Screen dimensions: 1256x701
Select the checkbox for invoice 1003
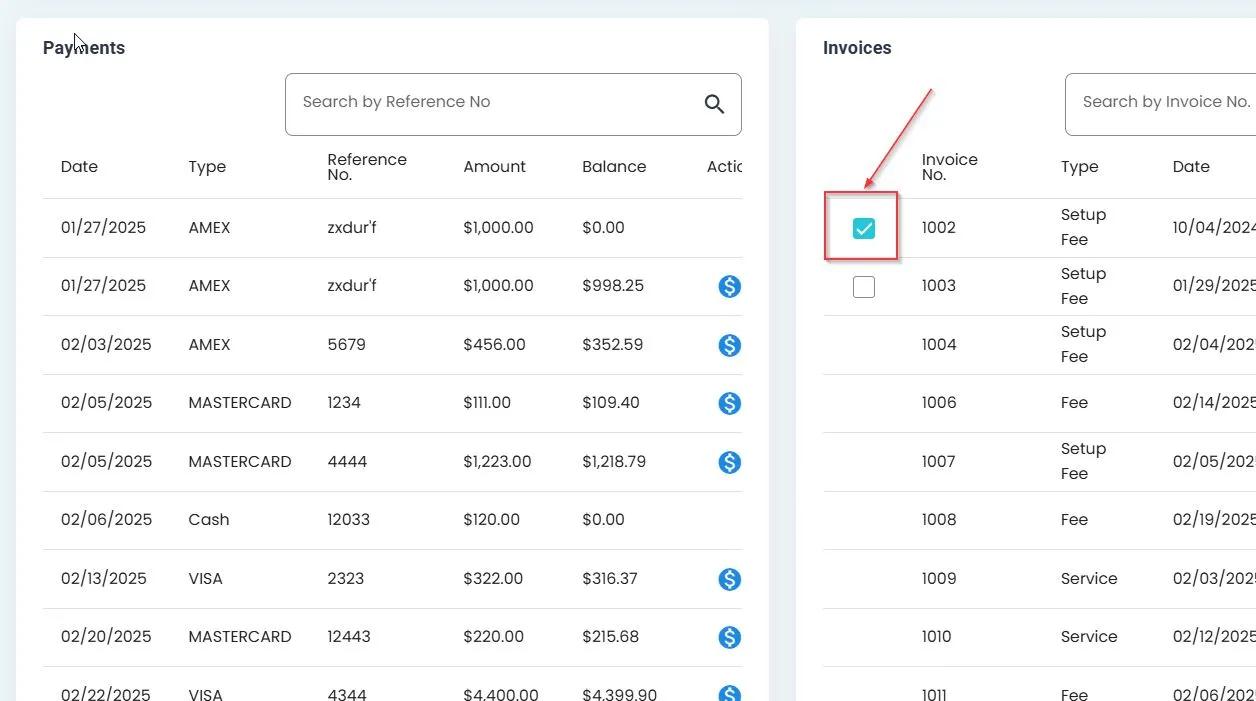click(x=863, y=287)
